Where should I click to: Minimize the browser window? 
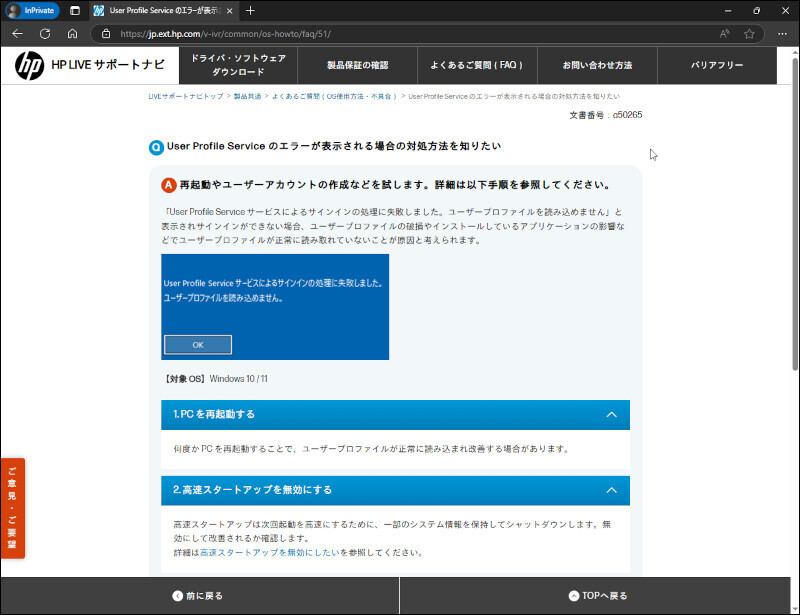click(x=728, y=10)
